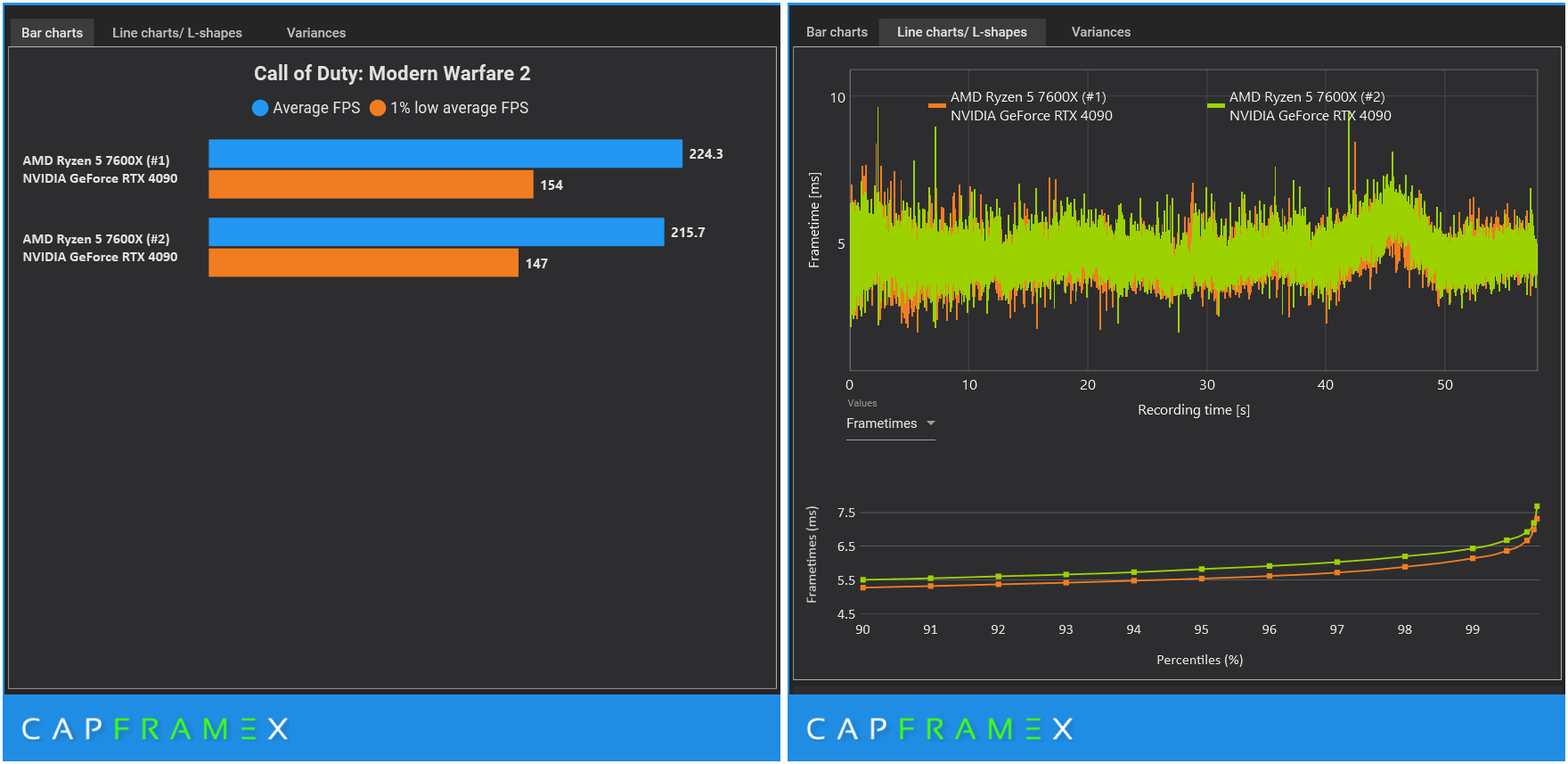The height and width of the screenshot is (764, 1568).
Task: Click green legend marker for 7600X (#2)
Action: 1215,105
